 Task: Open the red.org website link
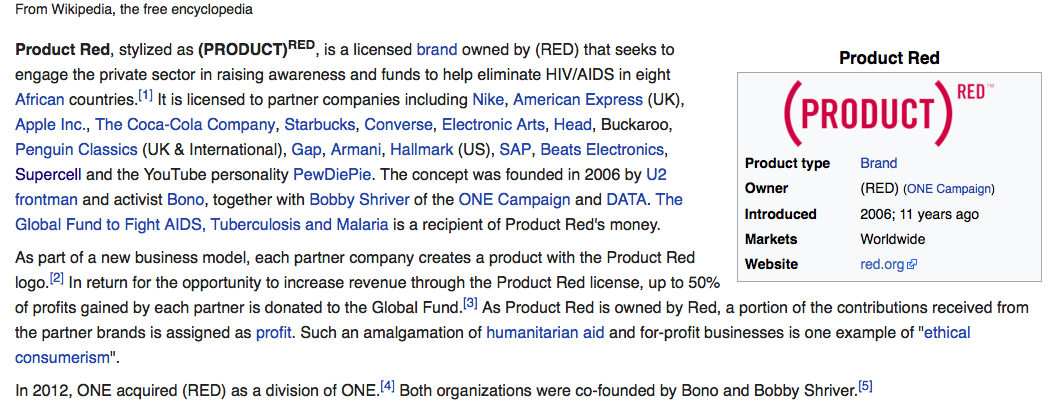coord(883,264)
